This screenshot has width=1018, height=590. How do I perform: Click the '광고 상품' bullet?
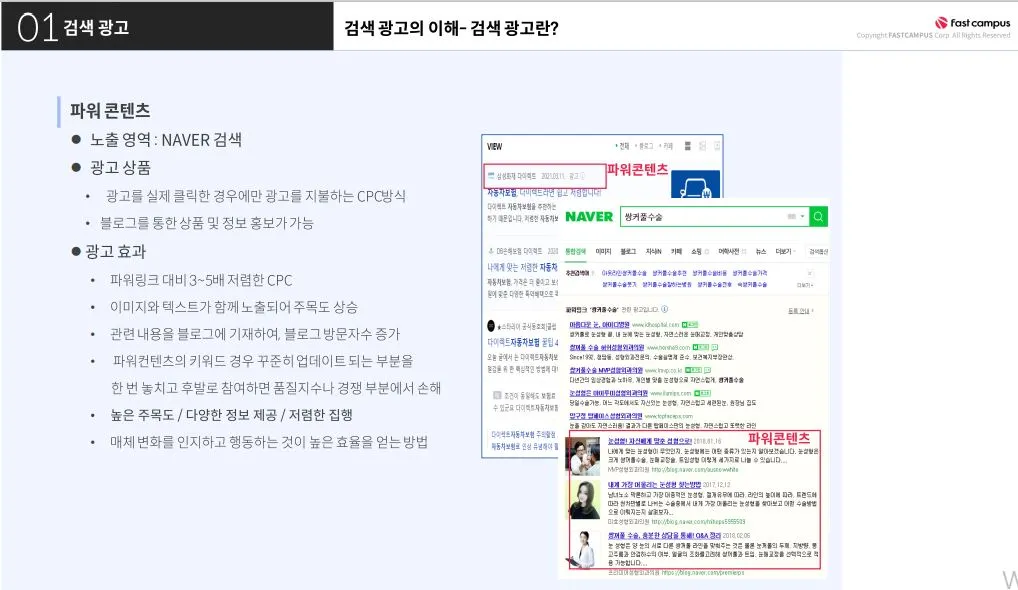coord(120,167)
